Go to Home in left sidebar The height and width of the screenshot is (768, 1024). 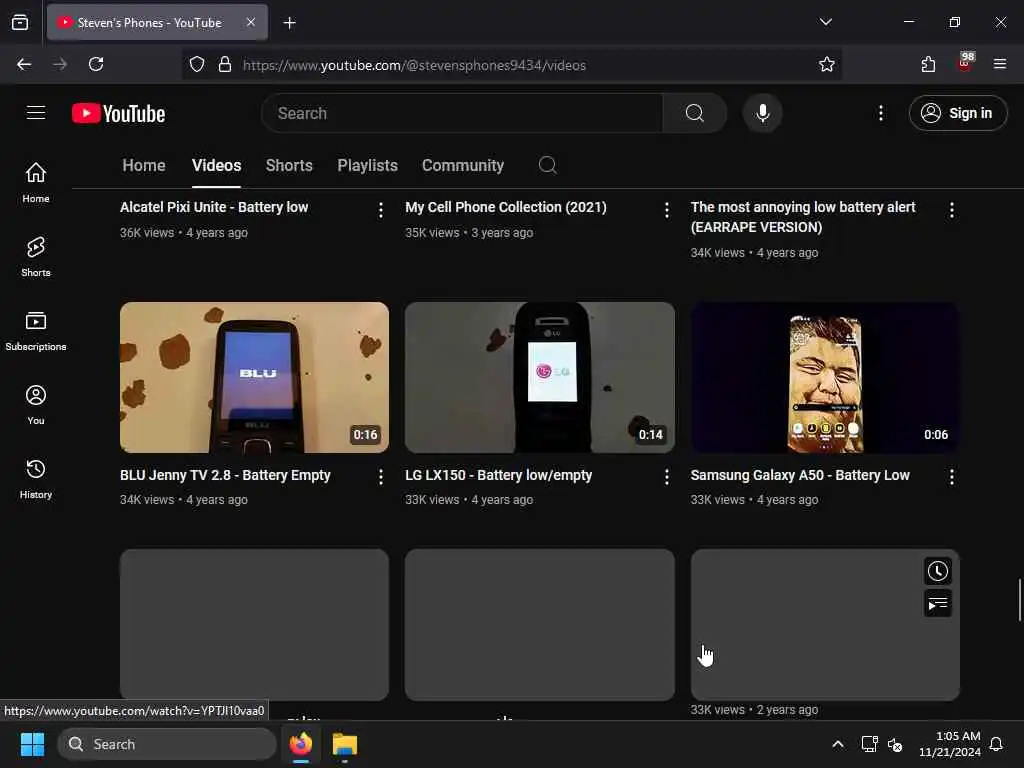tap(36, 182)
